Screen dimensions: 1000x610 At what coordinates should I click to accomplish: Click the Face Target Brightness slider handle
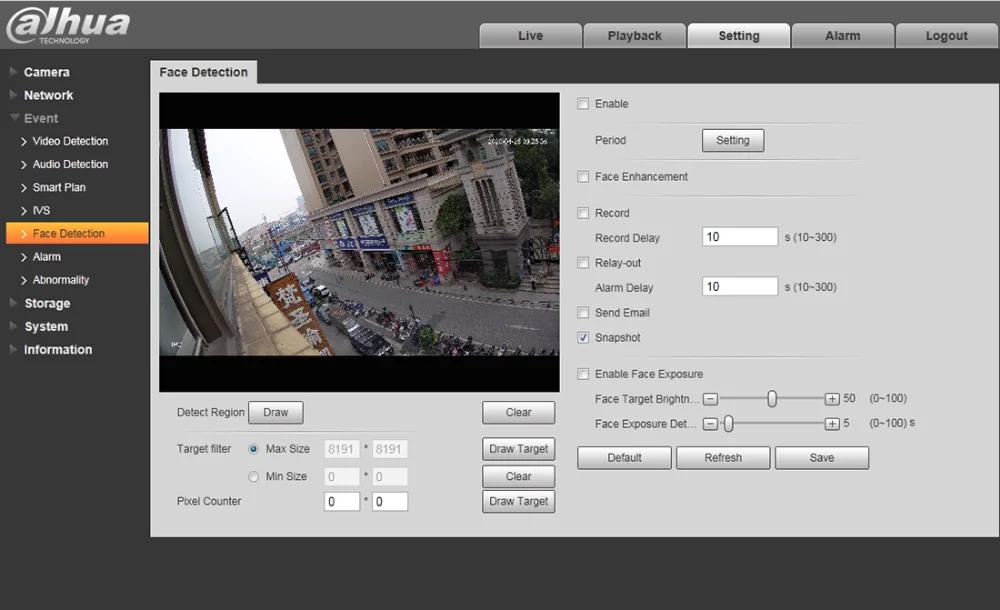pos(772,399)
